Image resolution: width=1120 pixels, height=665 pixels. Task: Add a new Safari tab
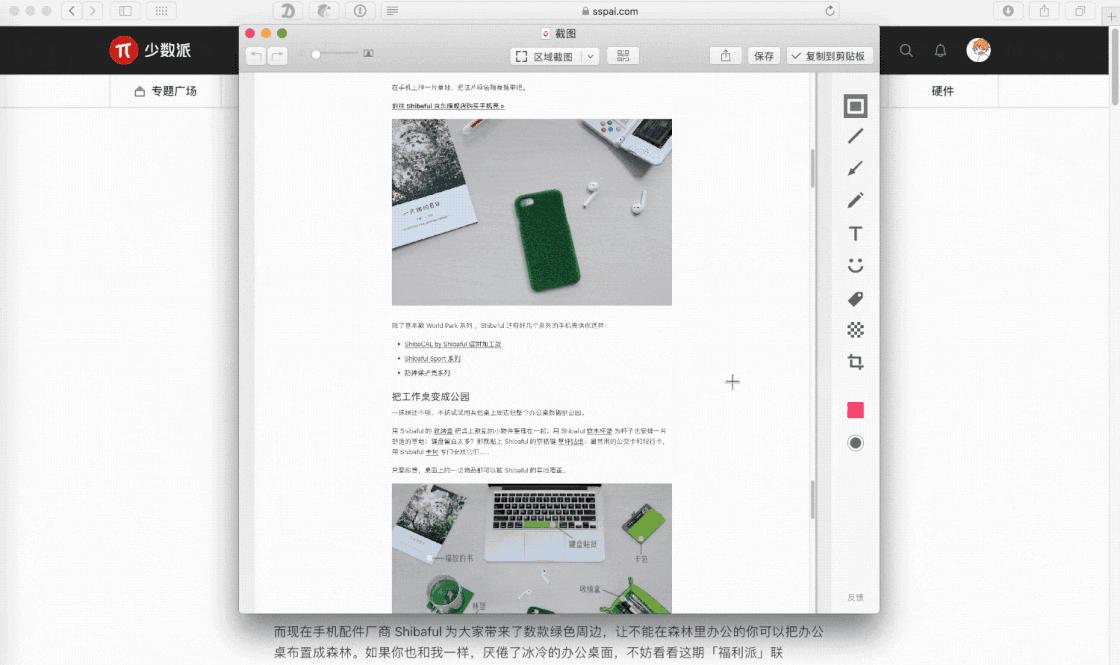point(1111,16)
